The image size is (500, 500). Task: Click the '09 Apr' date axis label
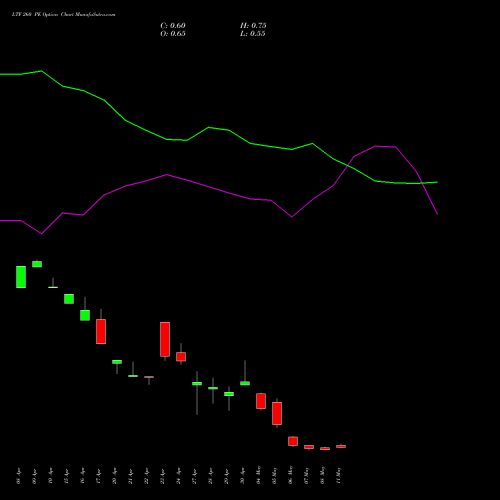[x=34, y=476]
